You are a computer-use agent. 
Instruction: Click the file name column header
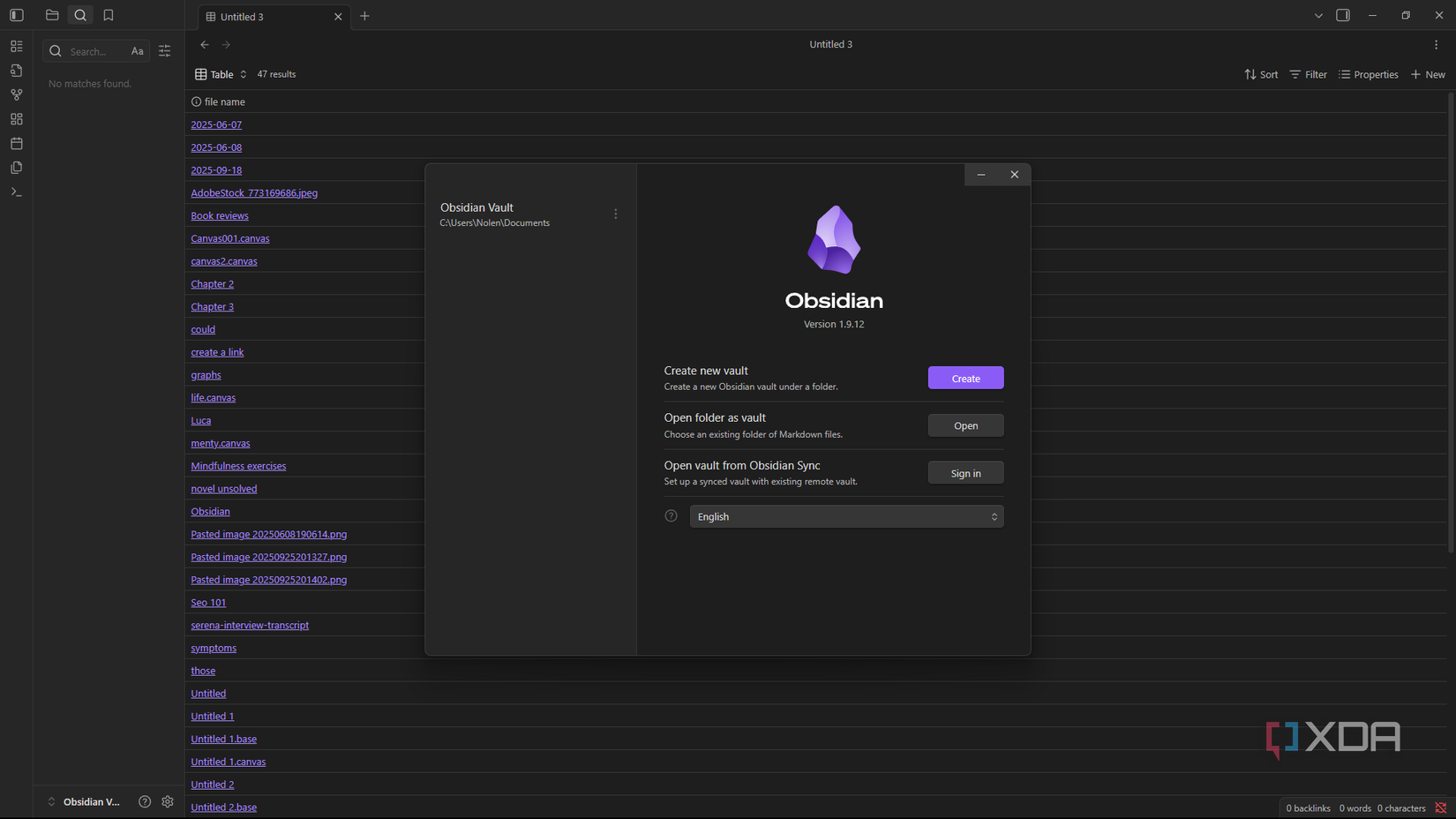click(218, 101)
